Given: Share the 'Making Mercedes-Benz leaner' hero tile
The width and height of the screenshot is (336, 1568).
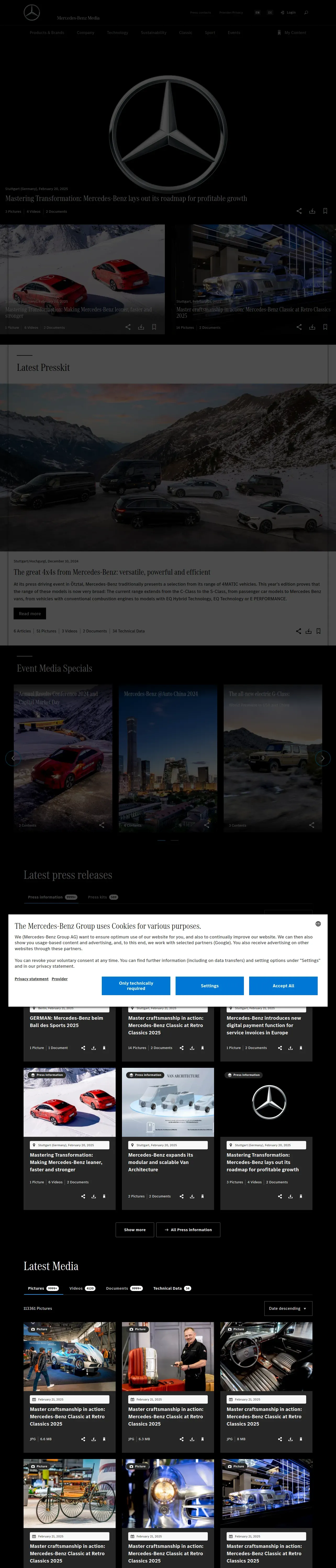Looking at the screenshot, I should [x=128, y=327].
